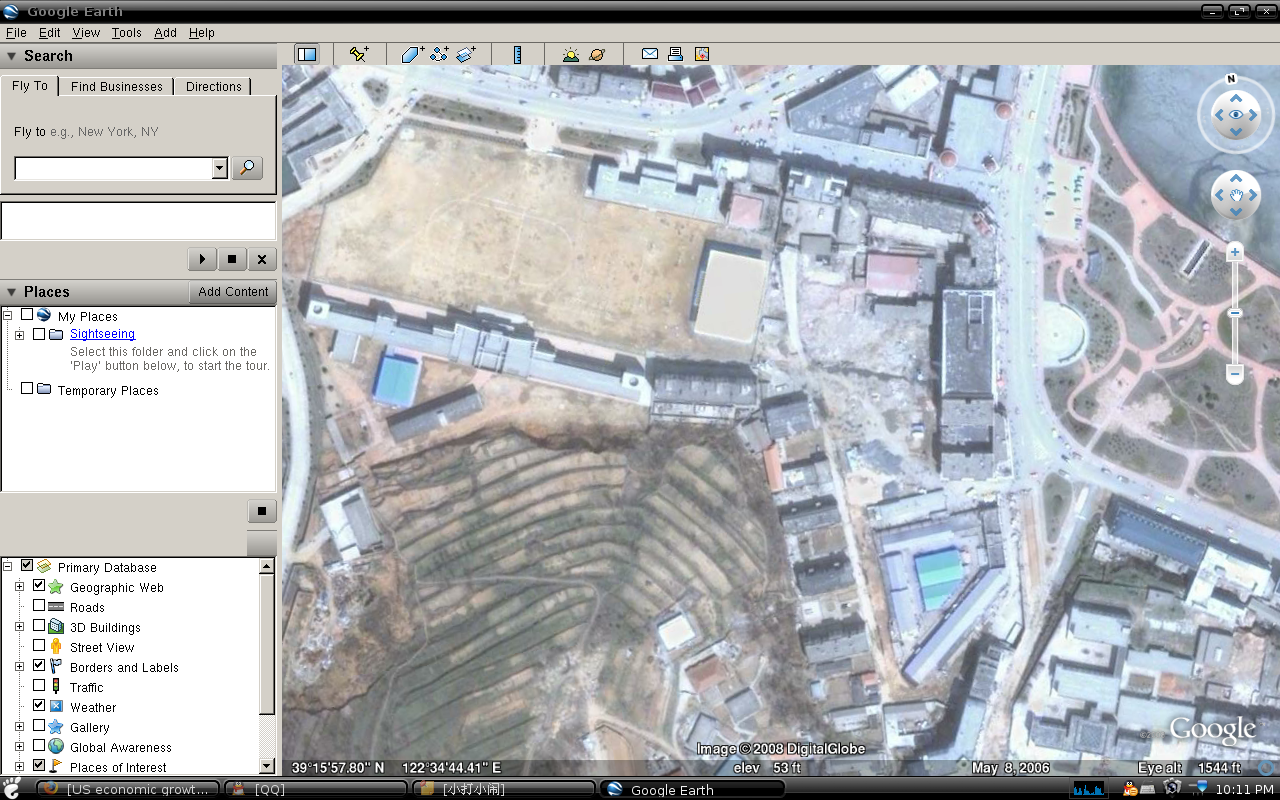Click the Add Content button
This screenshot has width=1280, height=800.
coord(233,292)
